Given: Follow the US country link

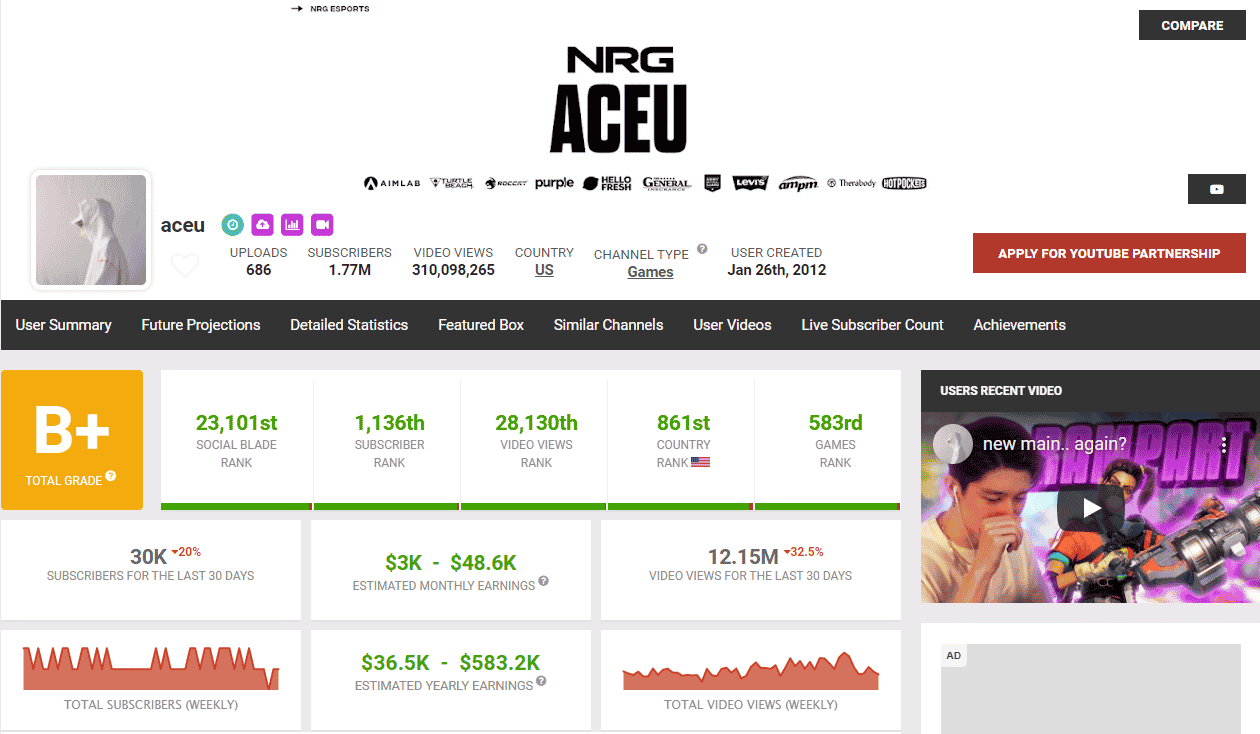Looking at the screenshot, I should (x=544, y=270).
